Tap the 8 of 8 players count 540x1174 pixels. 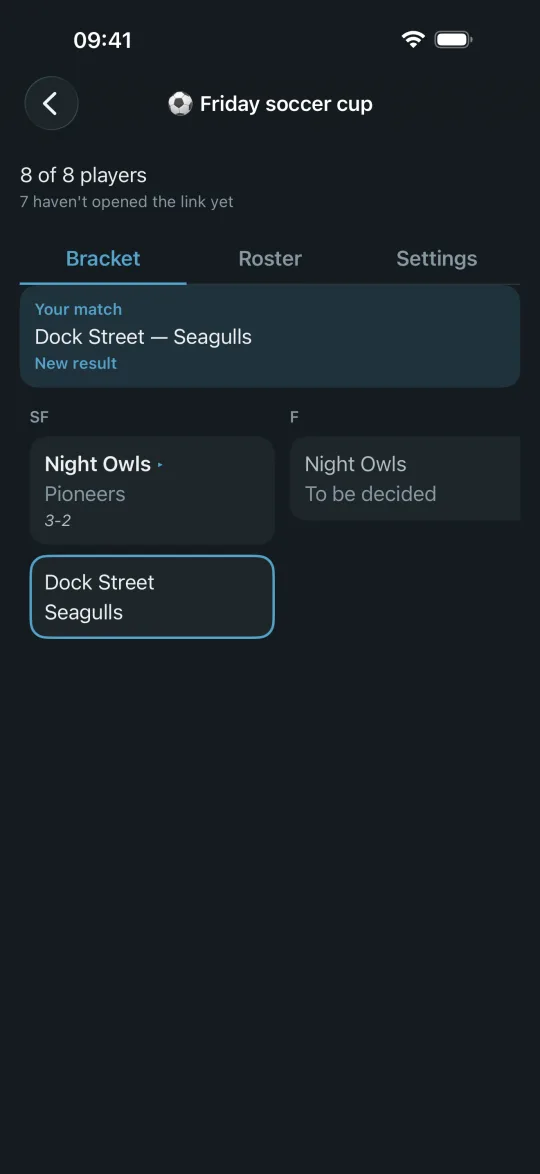[83, 175]
